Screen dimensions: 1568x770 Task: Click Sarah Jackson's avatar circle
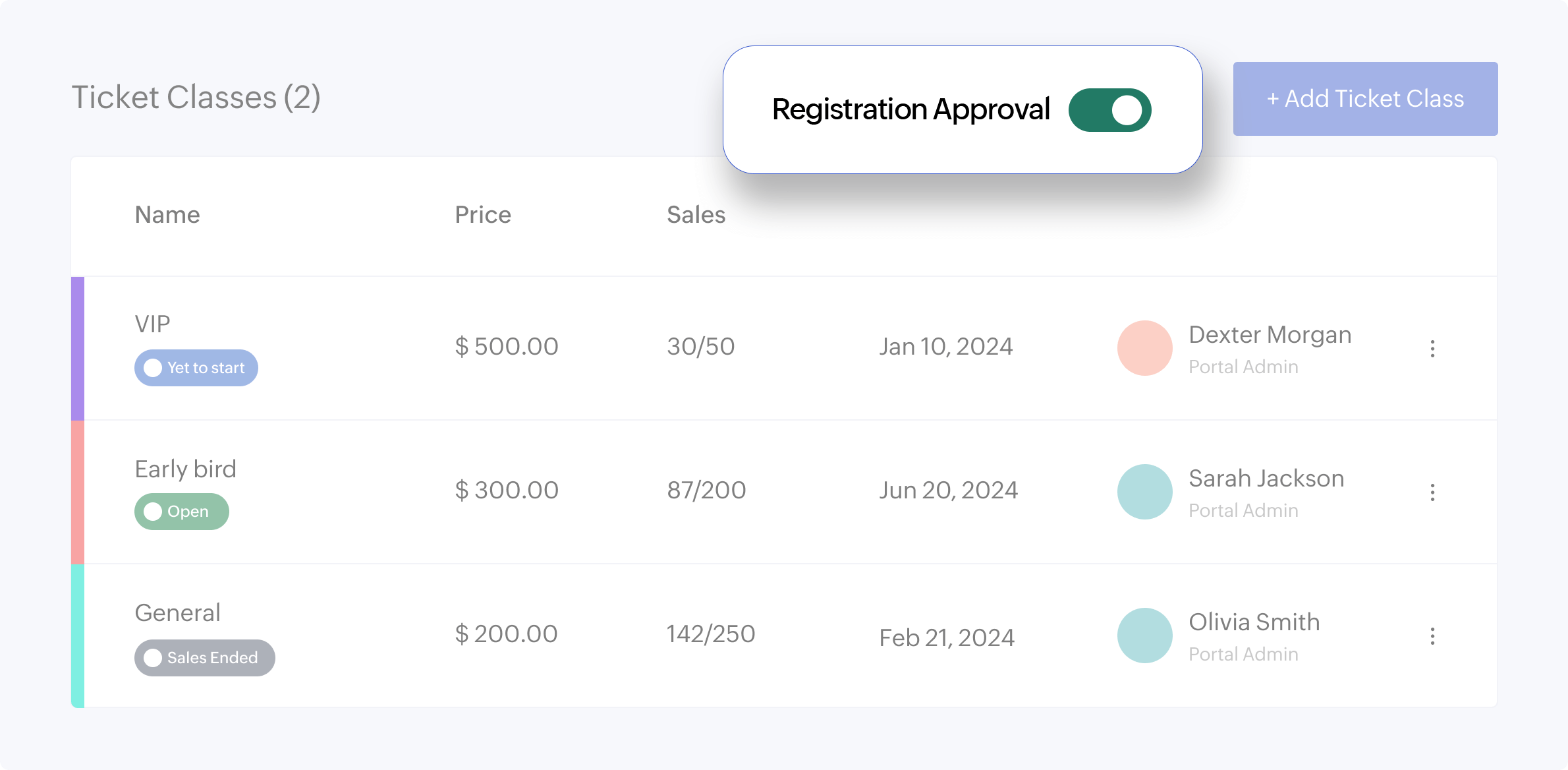[1145, 492]
